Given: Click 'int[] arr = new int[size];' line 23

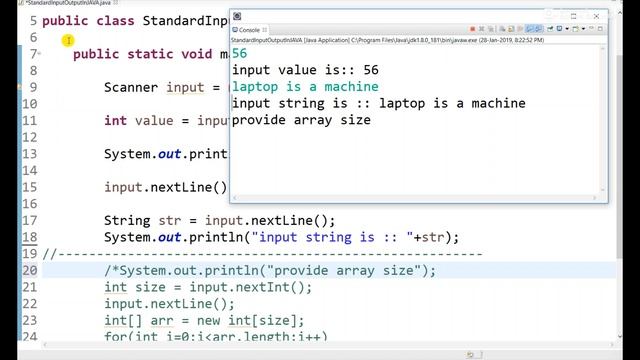Looking at the screenshot, I should click(x=204, y=320).
